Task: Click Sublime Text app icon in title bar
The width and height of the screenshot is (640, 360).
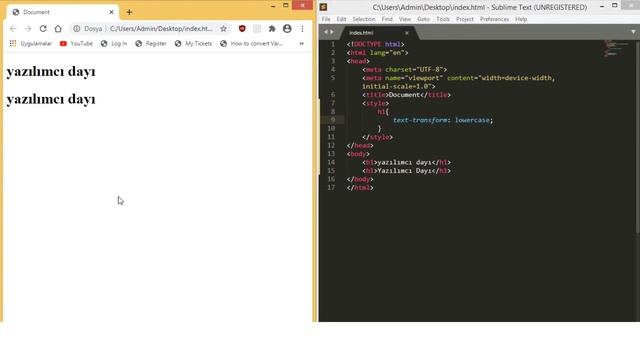Action: pos(323,7)
